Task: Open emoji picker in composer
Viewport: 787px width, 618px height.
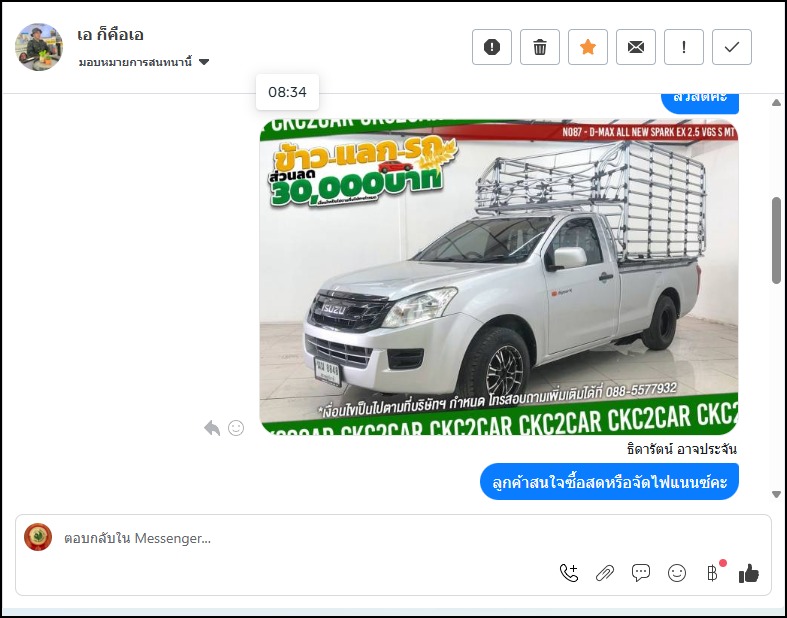Action: (x=677, y=573)
